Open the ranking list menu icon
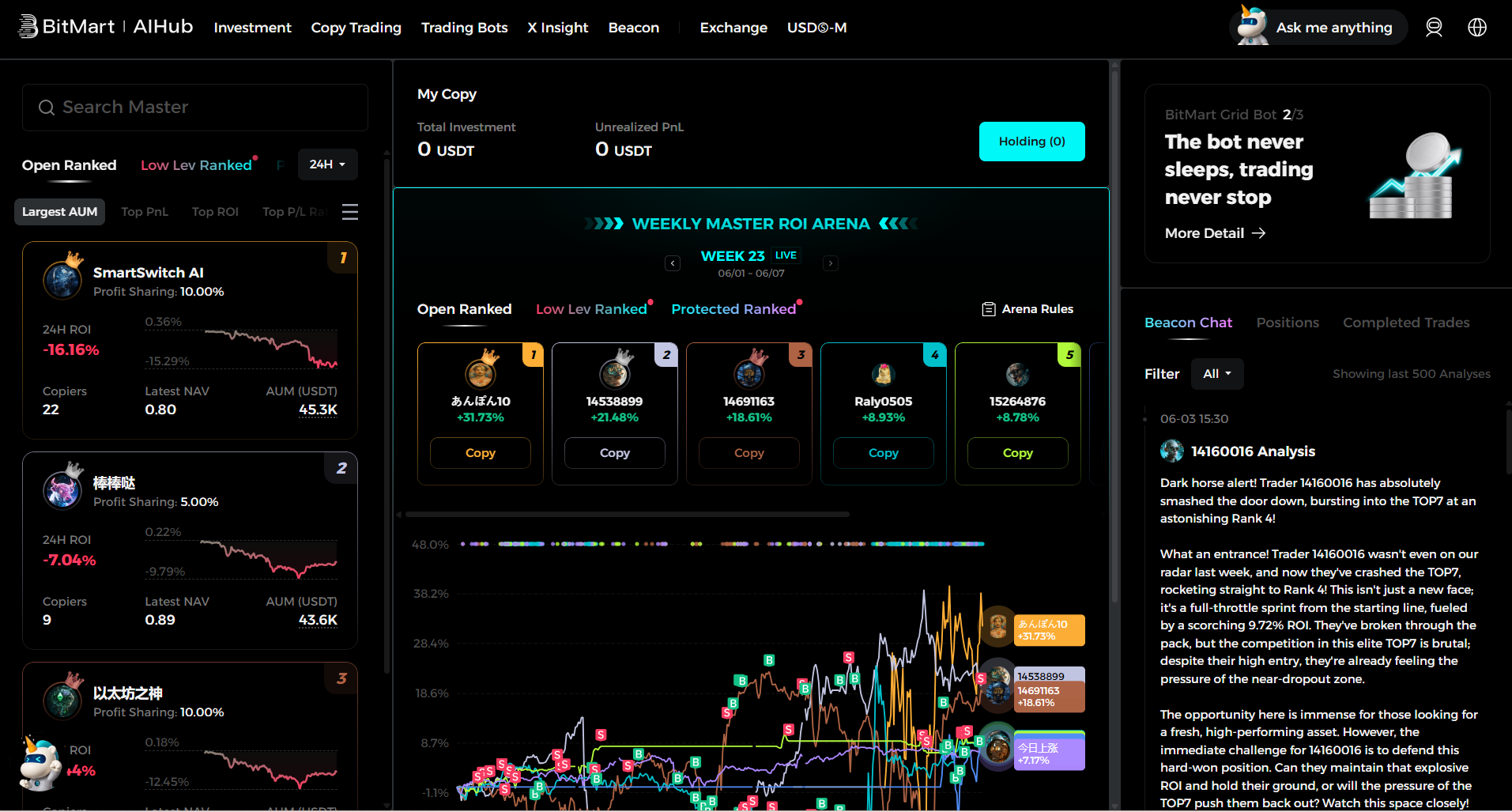The height and width of the screenshot is (812, 1512). 350,212
